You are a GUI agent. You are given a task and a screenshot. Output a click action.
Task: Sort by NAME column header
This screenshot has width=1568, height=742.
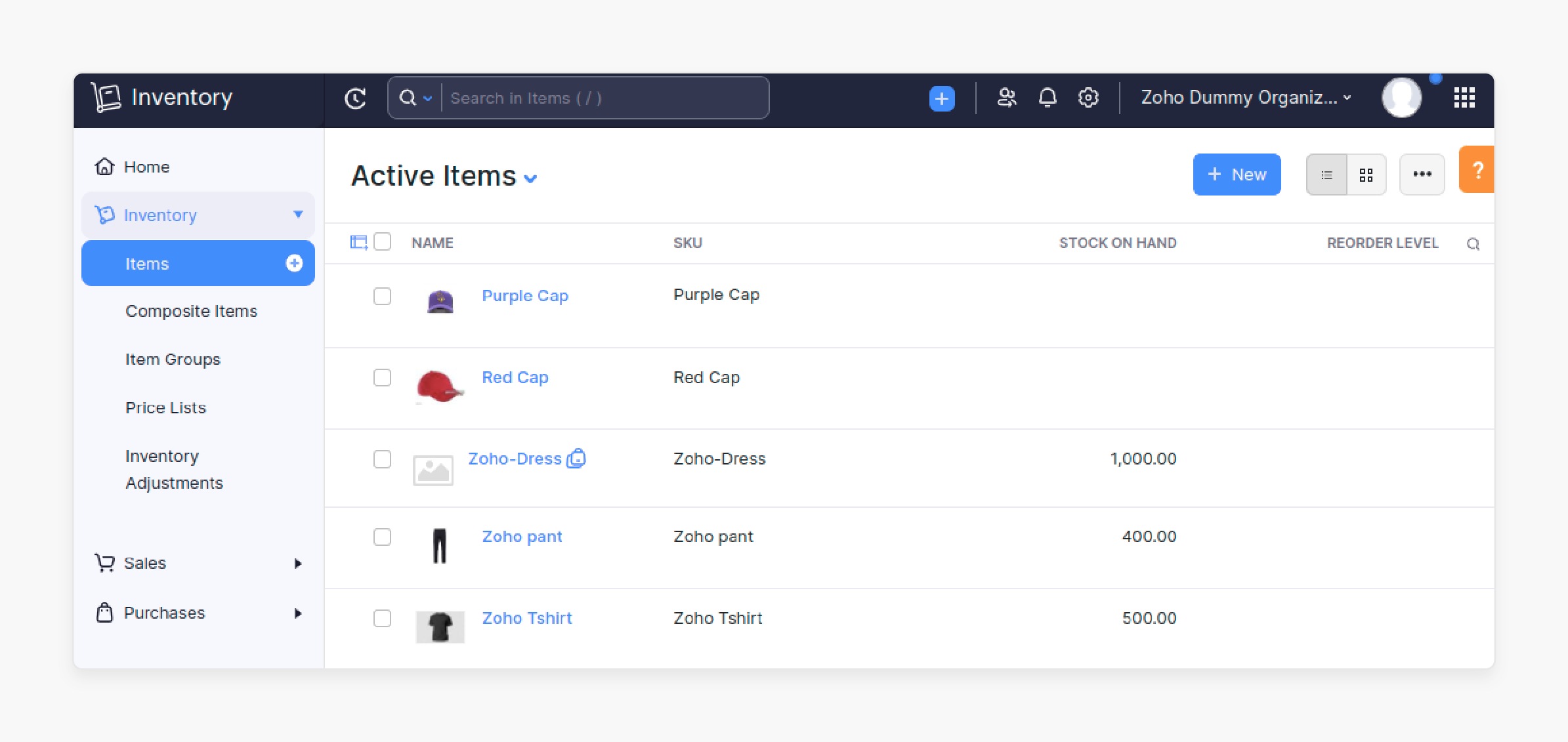pos(433,243)
